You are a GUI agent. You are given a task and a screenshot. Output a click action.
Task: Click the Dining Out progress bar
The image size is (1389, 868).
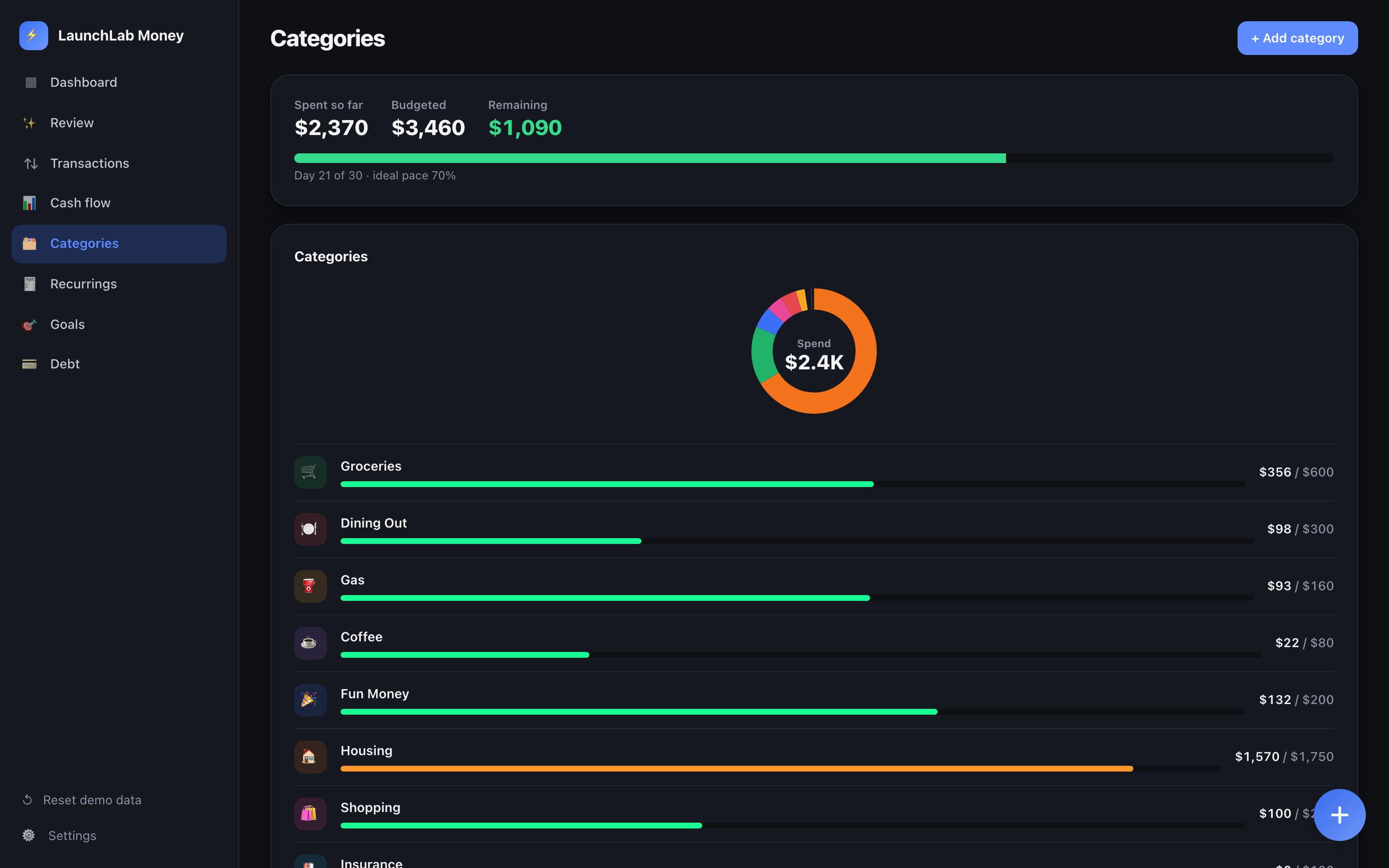click(797, 541)
